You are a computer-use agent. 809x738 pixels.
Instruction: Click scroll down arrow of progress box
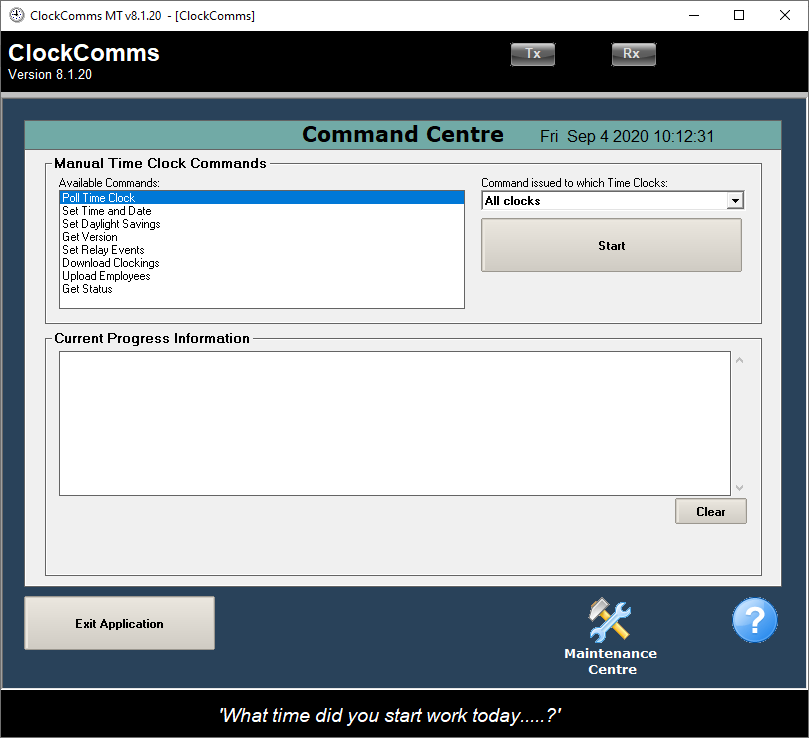pyautogui.click(x=739, y=488)
